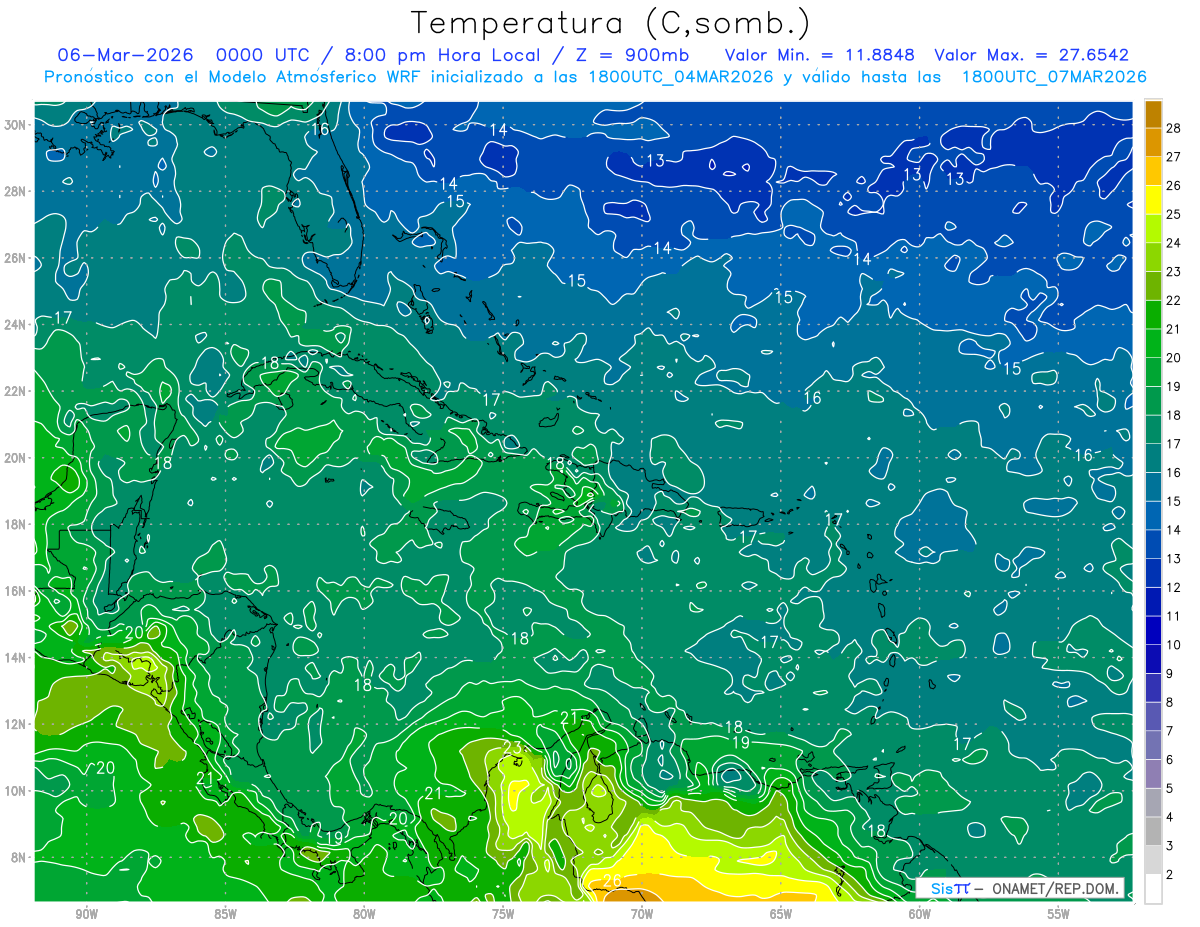This screenshot has height=927, width=1200.
Task: Click the "22N" latitude axis label
Action: pyautogui.click(x=17, y=391)
